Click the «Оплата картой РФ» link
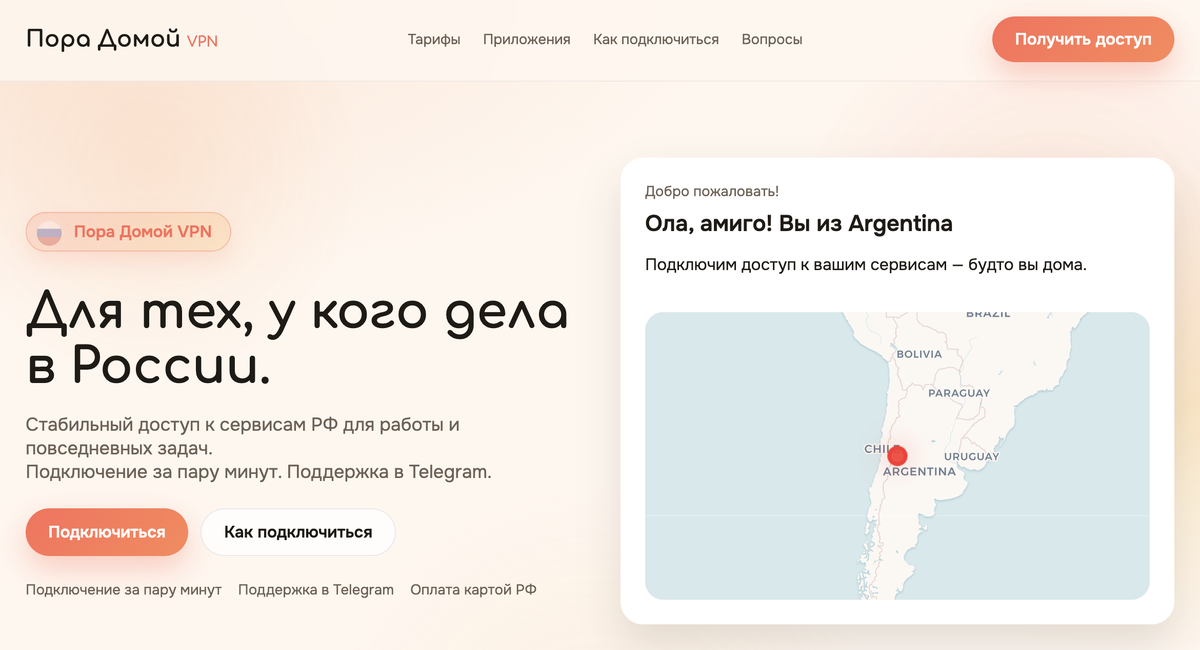 pyautogui.click(x=473, y=589)
